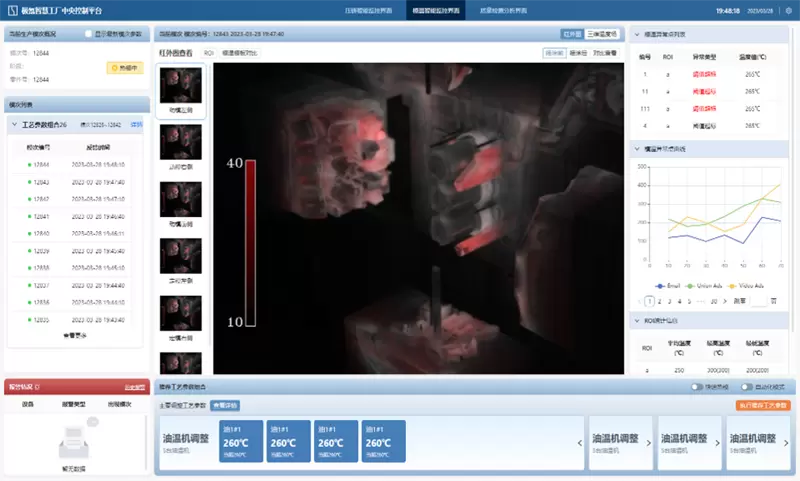Collapse the 工艺参数组合26 group

(x=14, y=125)
